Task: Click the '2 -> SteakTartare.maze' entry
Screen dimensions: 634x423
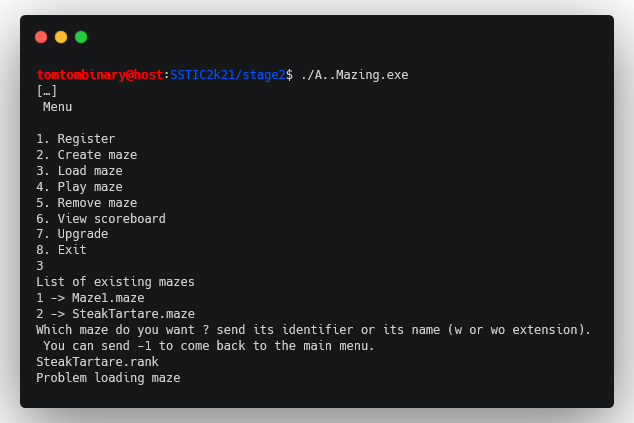Action: point(115,314)
